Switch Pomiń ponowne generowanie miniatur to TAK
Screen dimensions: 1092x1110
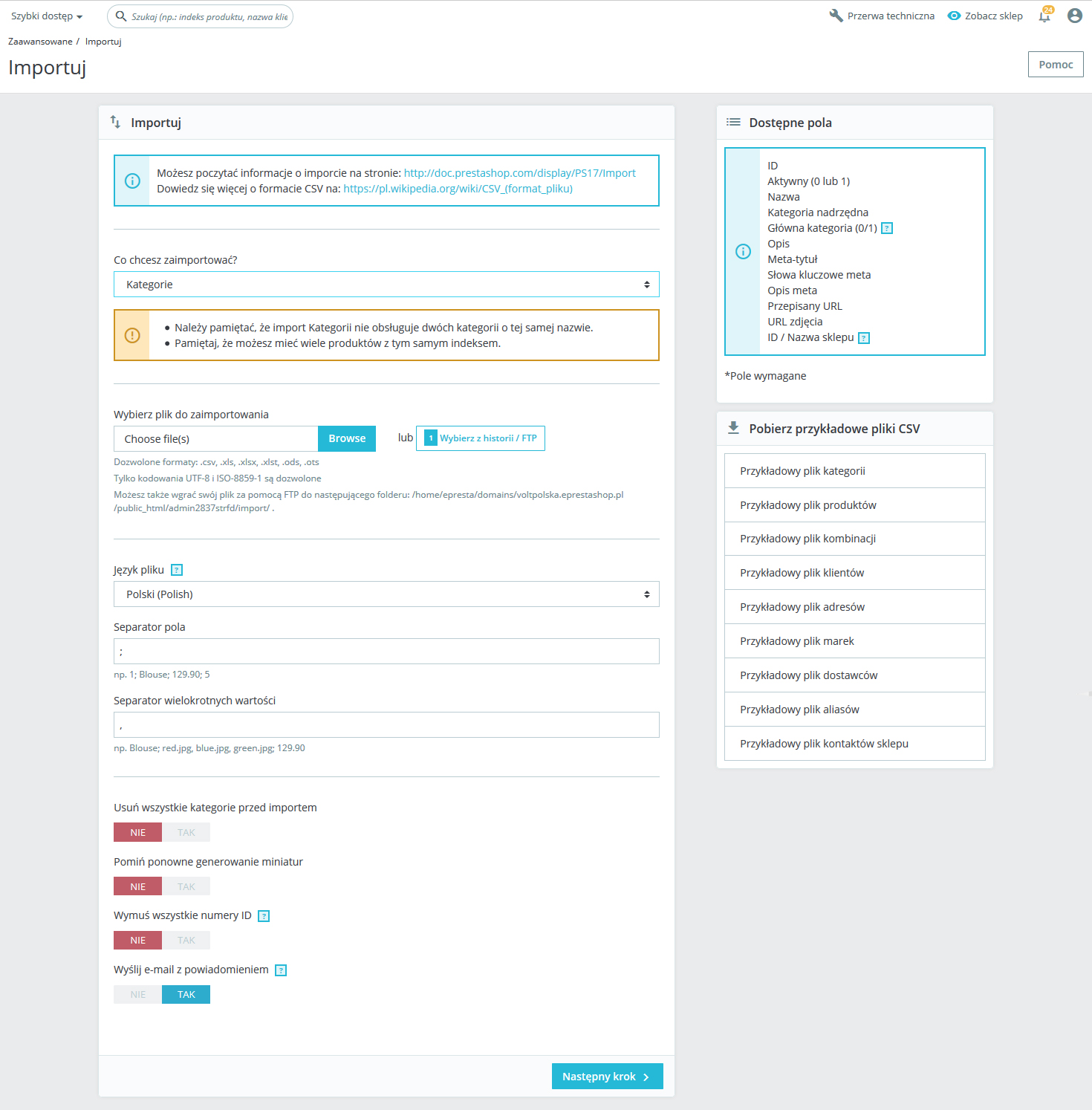(186, 886)
